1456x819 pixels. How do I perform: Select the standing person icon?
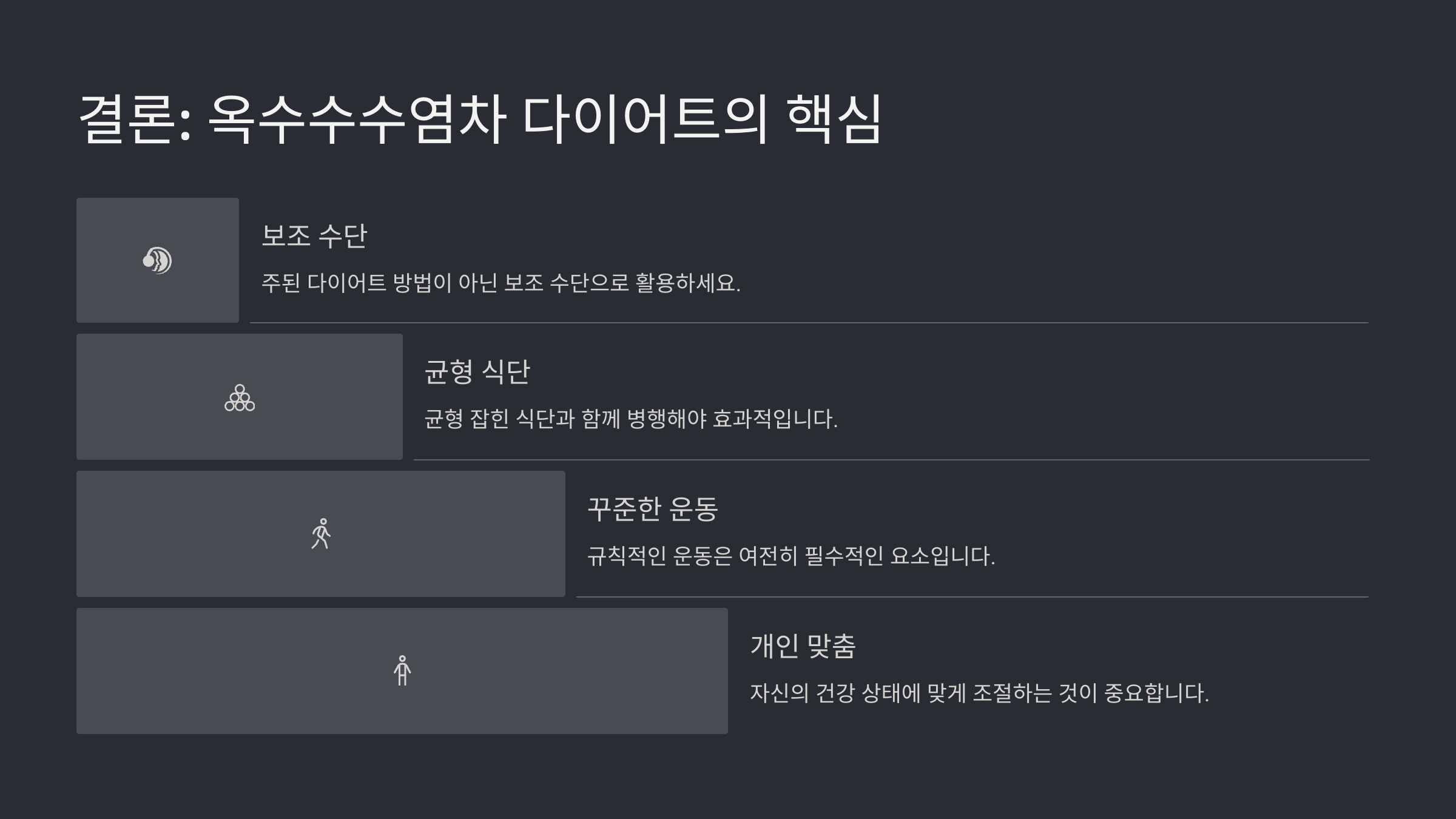(x=402, y=670)
